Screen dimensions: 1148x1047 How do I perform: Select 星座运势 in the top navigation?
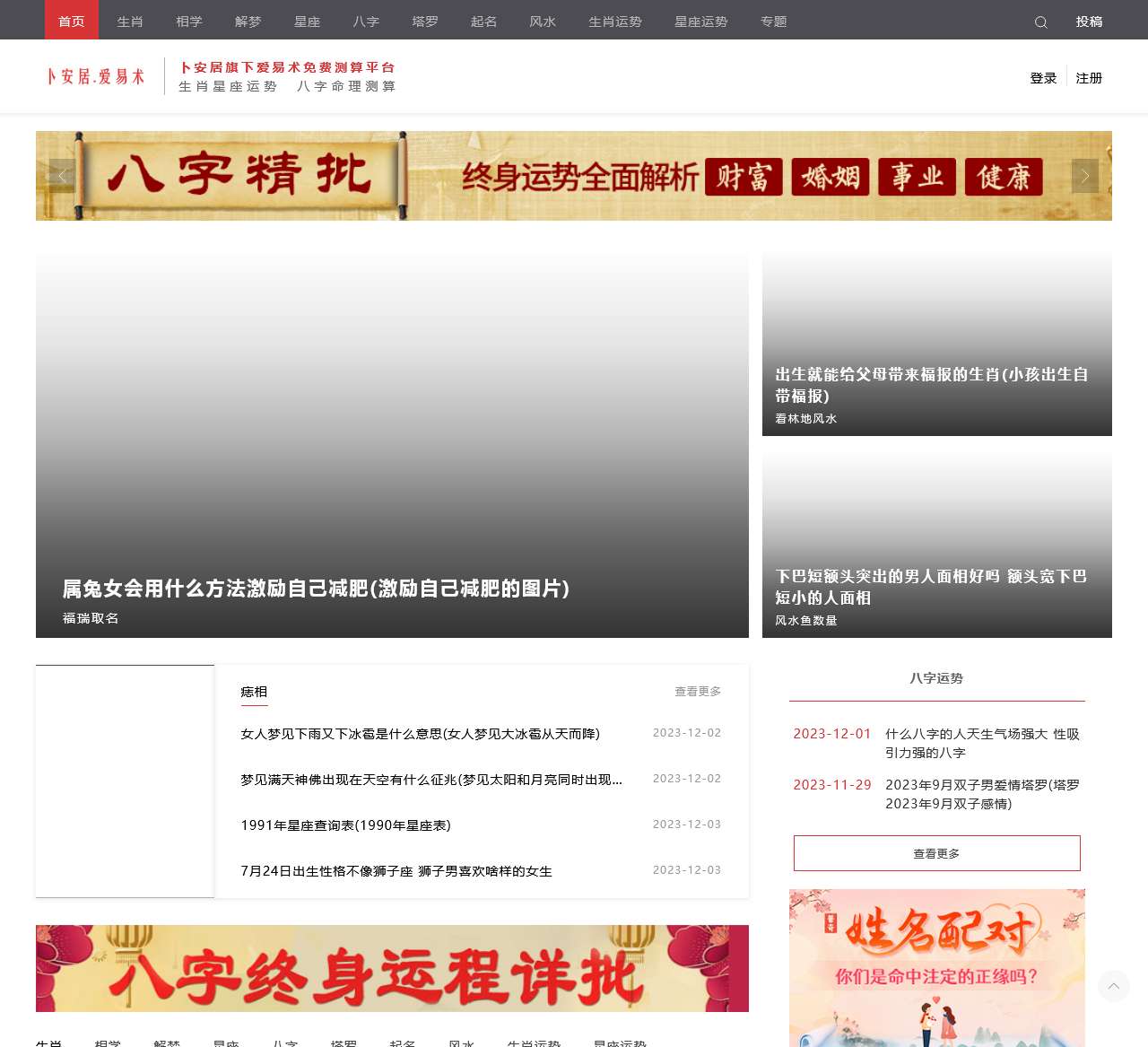point(700,22)
